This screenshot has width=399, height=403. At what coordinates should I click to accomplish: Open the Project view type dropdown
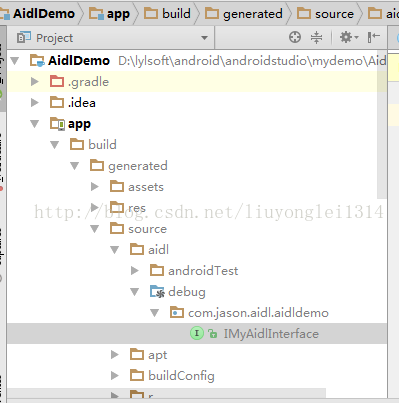(x=204, y=38)
